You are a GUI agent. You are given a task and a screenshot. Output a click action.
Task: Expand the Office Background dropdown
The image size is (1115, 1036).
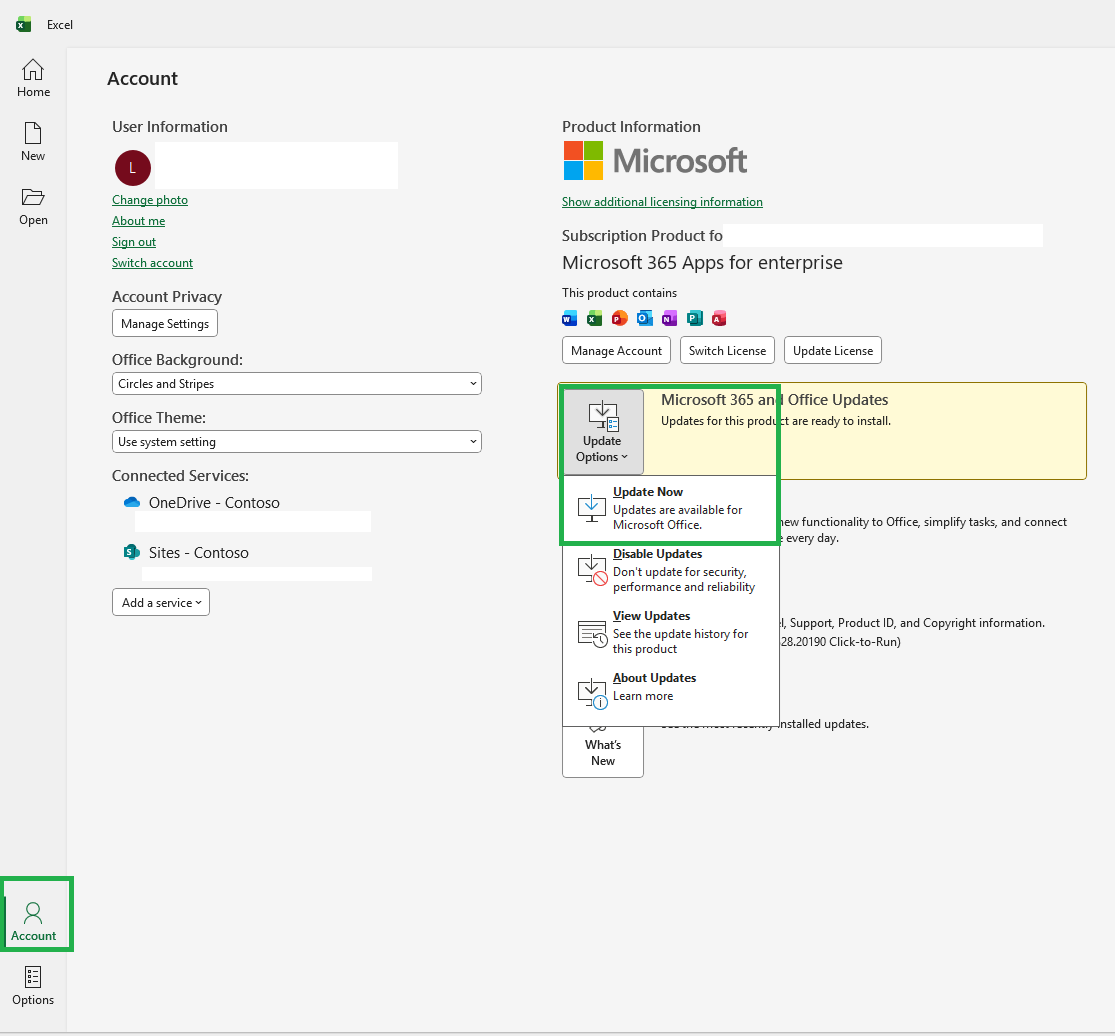297,384
